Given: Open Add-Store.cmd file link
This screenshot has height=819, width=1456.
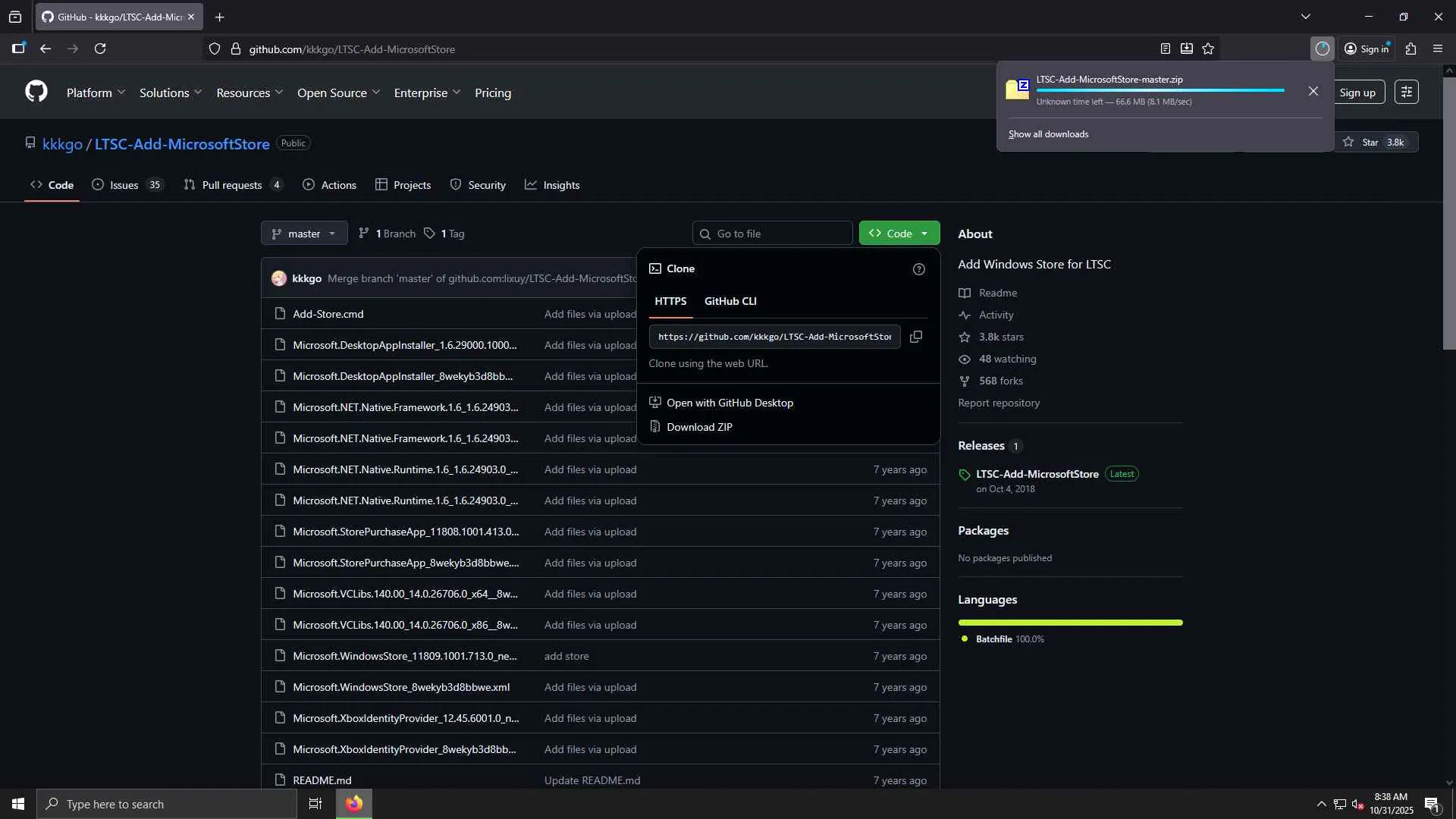Looking at the screenshot, I should 328,314.
